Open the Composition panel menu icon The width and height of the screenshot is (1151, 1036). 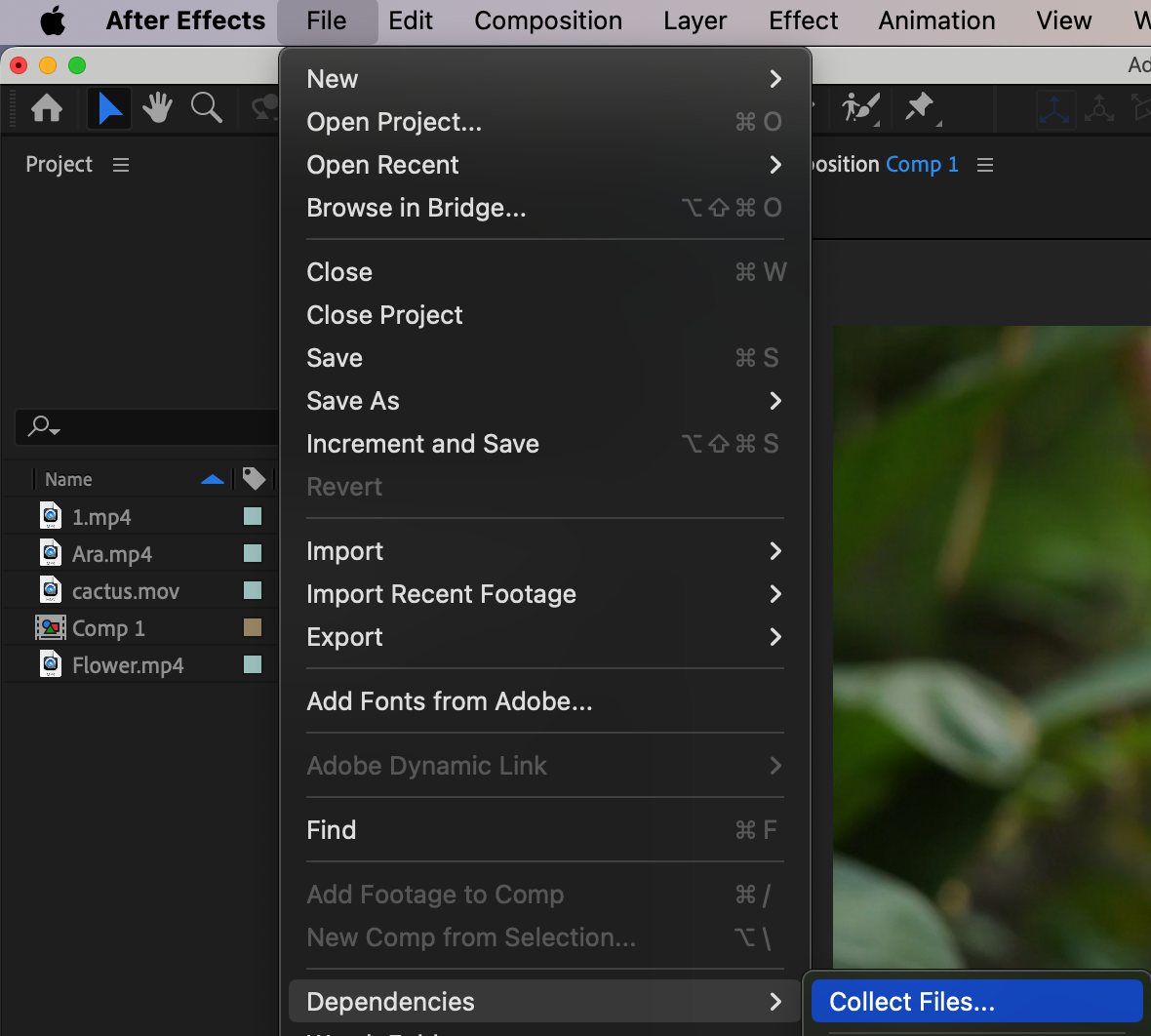pyautogui.click(x=985, y=165)
